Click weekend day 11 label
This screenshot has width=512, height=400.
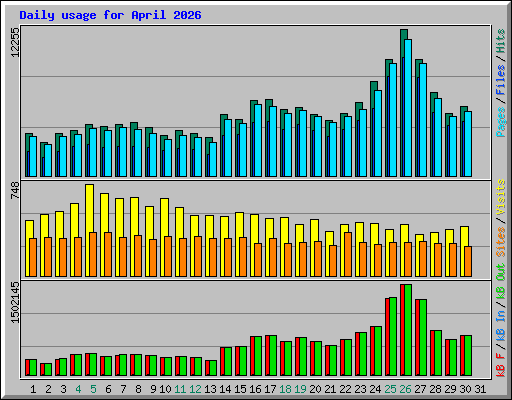(x=180, y=389)
